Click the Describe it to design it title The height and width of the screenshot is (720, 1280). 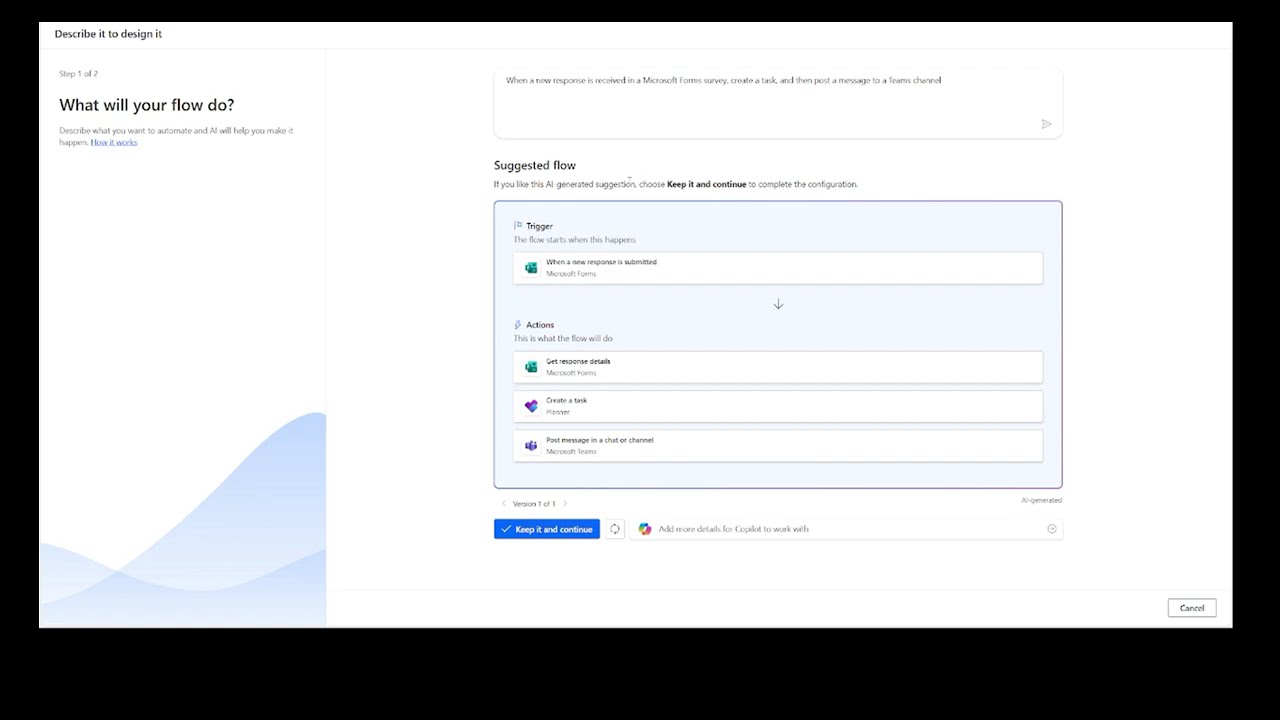[108, 34]
